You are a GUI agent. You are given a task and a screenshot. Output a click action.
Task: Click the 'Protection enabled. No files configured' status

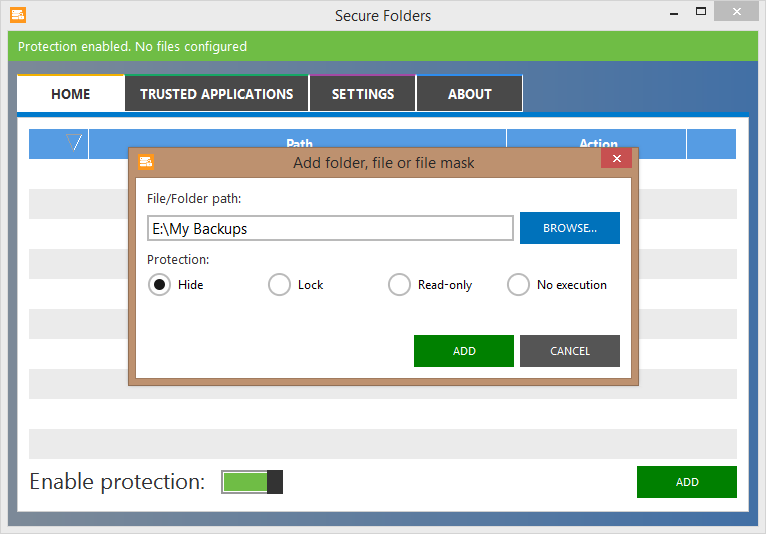point(132,46)
